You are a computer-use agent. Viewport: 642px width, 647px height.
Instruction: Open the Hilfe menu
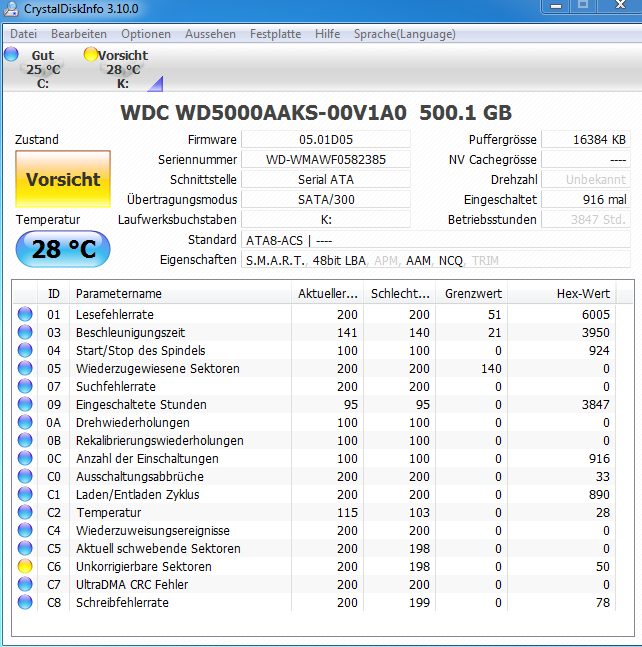pos(328,34)
